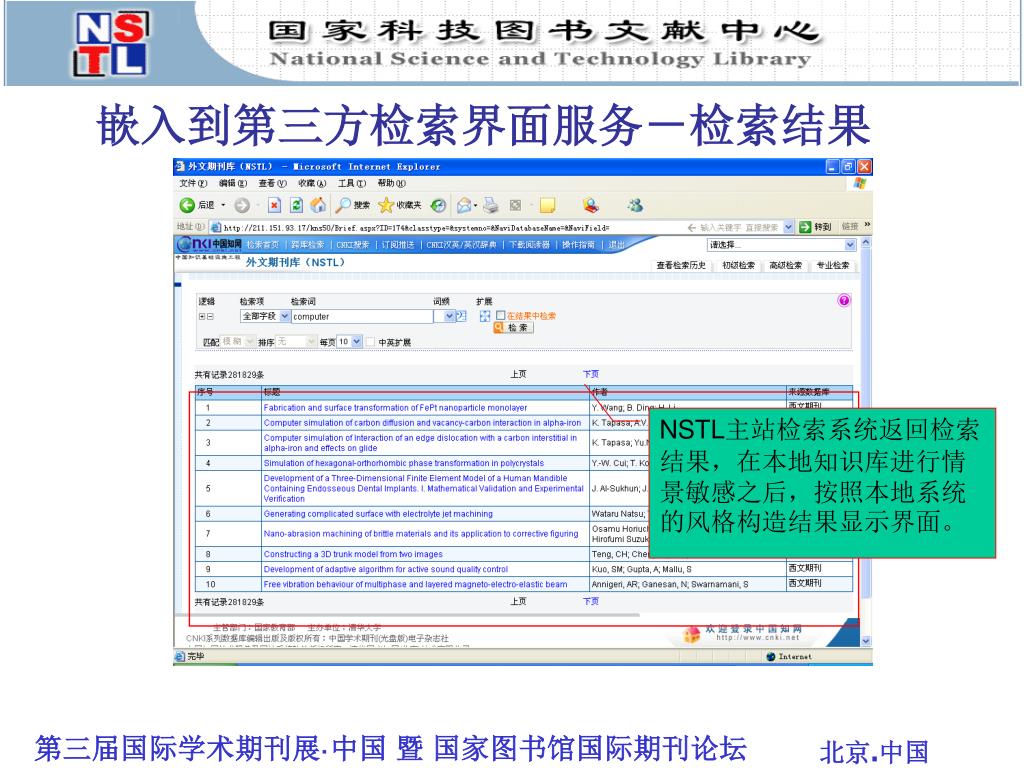Open 'Fabrication and surface transformation of FePt' result

(x=395, y=408)
